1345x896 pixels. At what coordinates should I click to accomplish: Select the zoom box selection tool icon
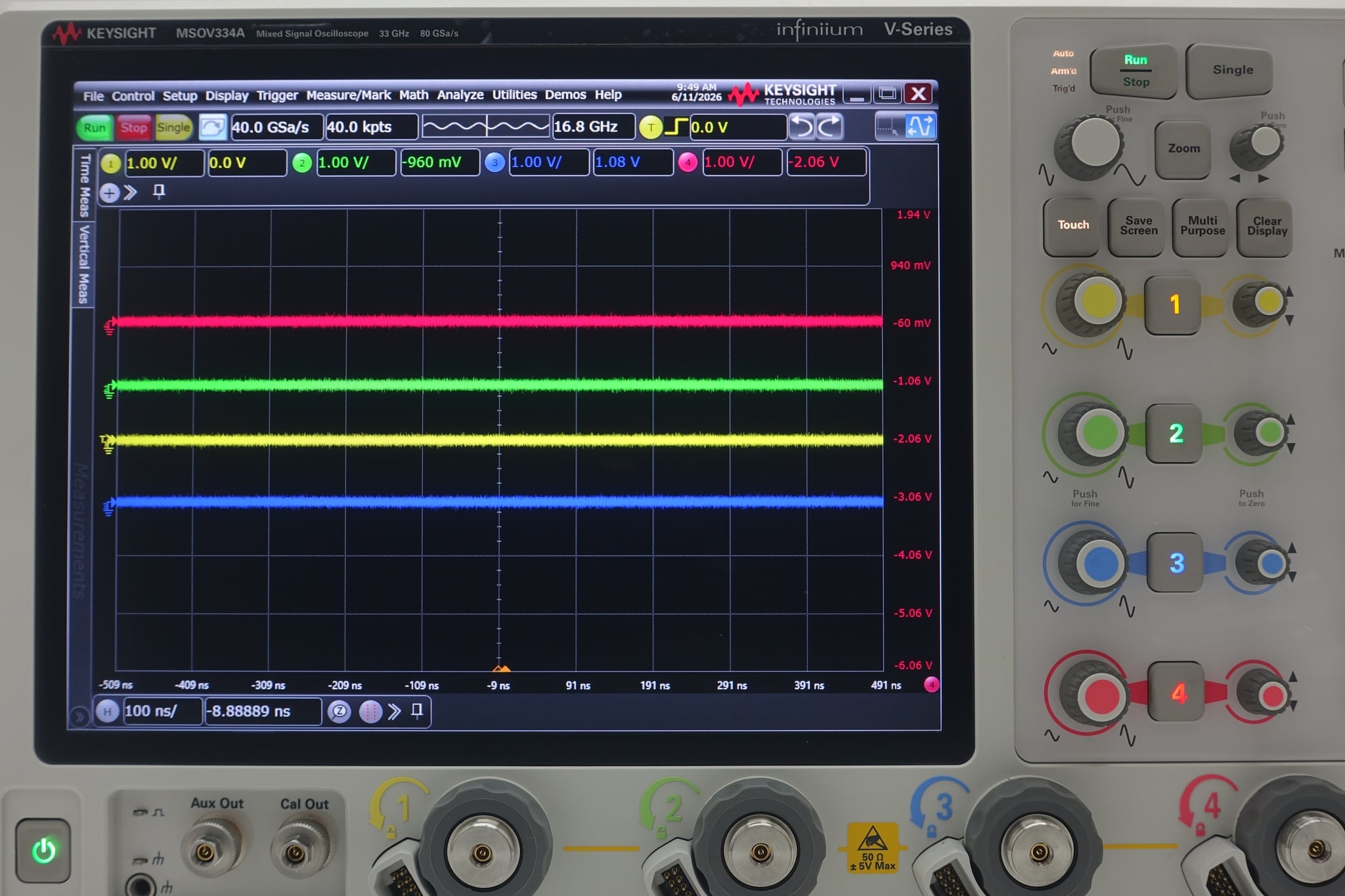pyautogui.click(x=889, y=126)
